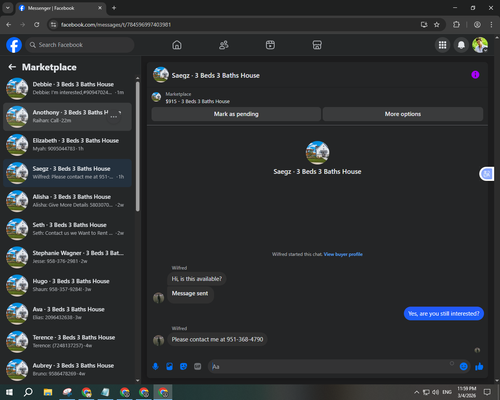Click the listing $915 - 3 Beds 3 Baths House
The width and height of the screenshot is (500, 400).
coord(198,101)
